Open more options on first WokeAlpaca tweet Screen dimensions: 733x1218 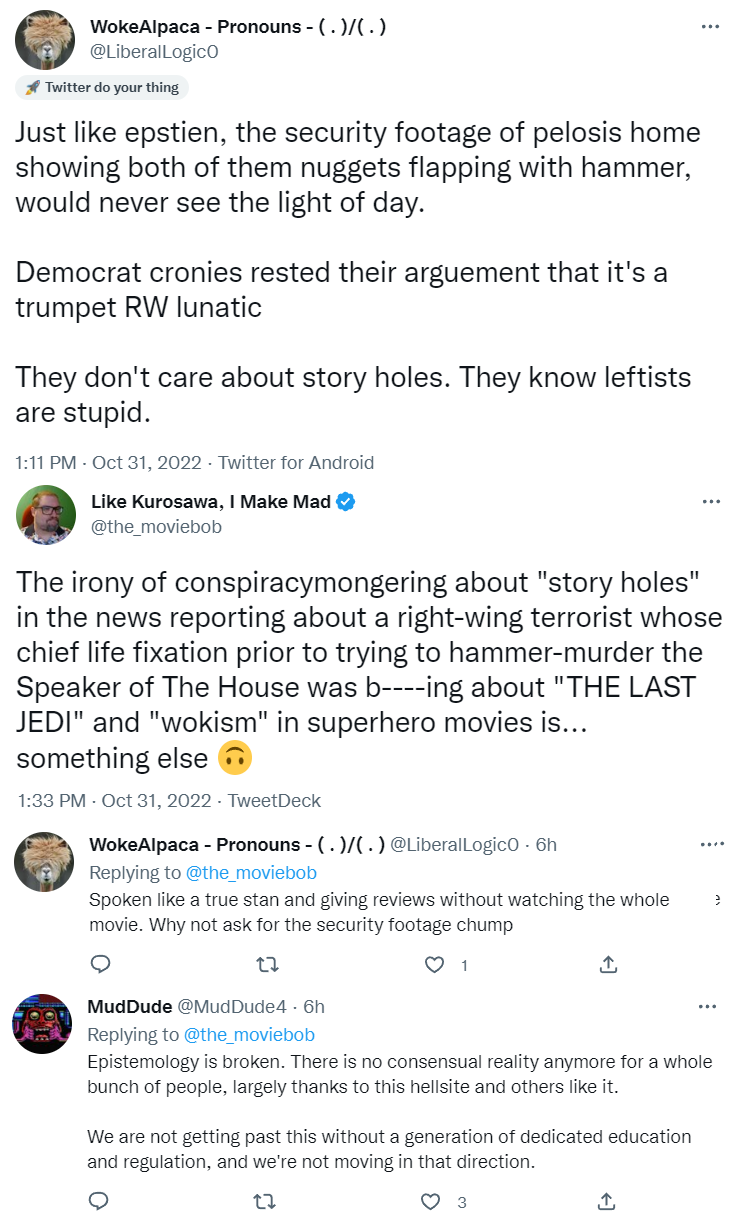coord(710,27)
